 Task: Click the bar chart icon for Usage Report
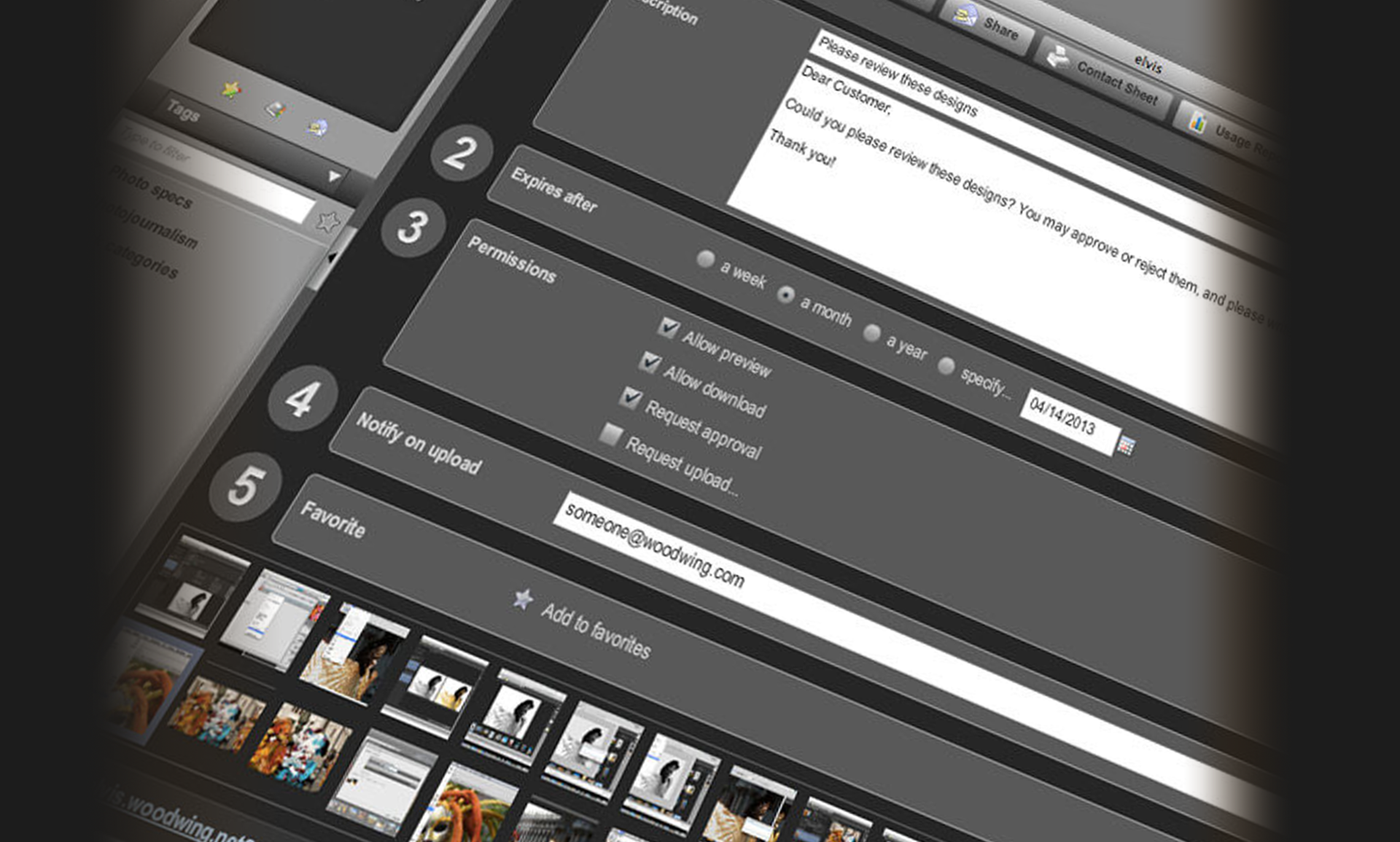1197,122
